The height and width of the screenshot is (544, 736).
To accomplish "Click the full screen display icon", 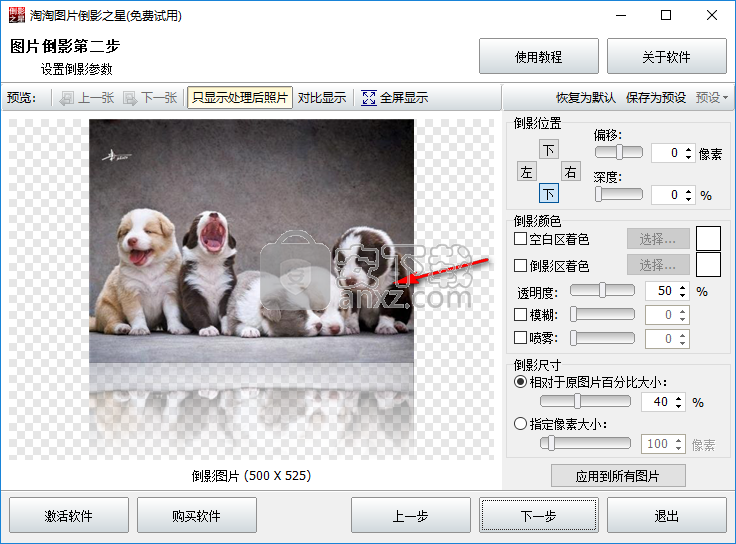I will (x=368, y=98).
